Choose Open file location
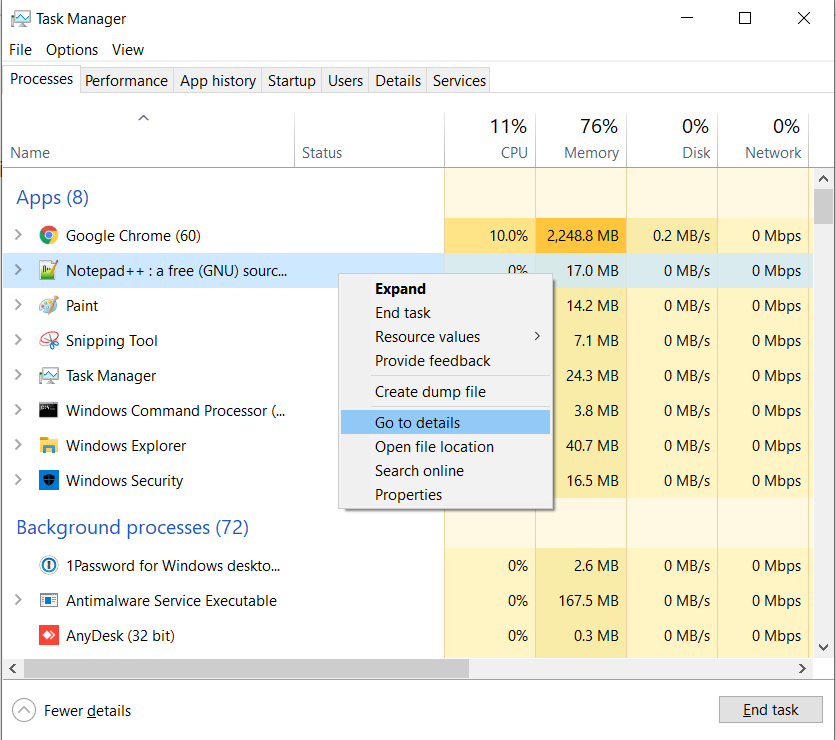 [445, 446]
